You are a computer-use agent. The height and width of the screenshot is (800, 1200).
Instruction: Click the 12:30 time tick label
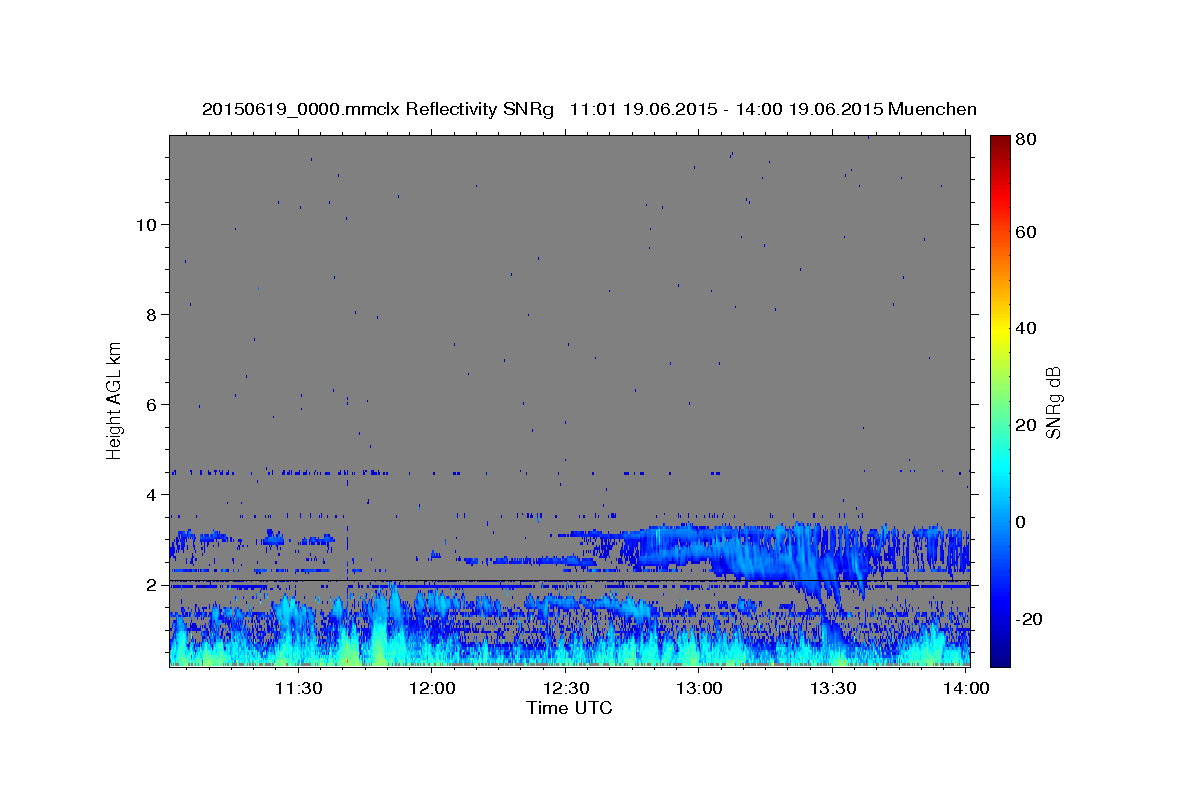pos(565,688)
